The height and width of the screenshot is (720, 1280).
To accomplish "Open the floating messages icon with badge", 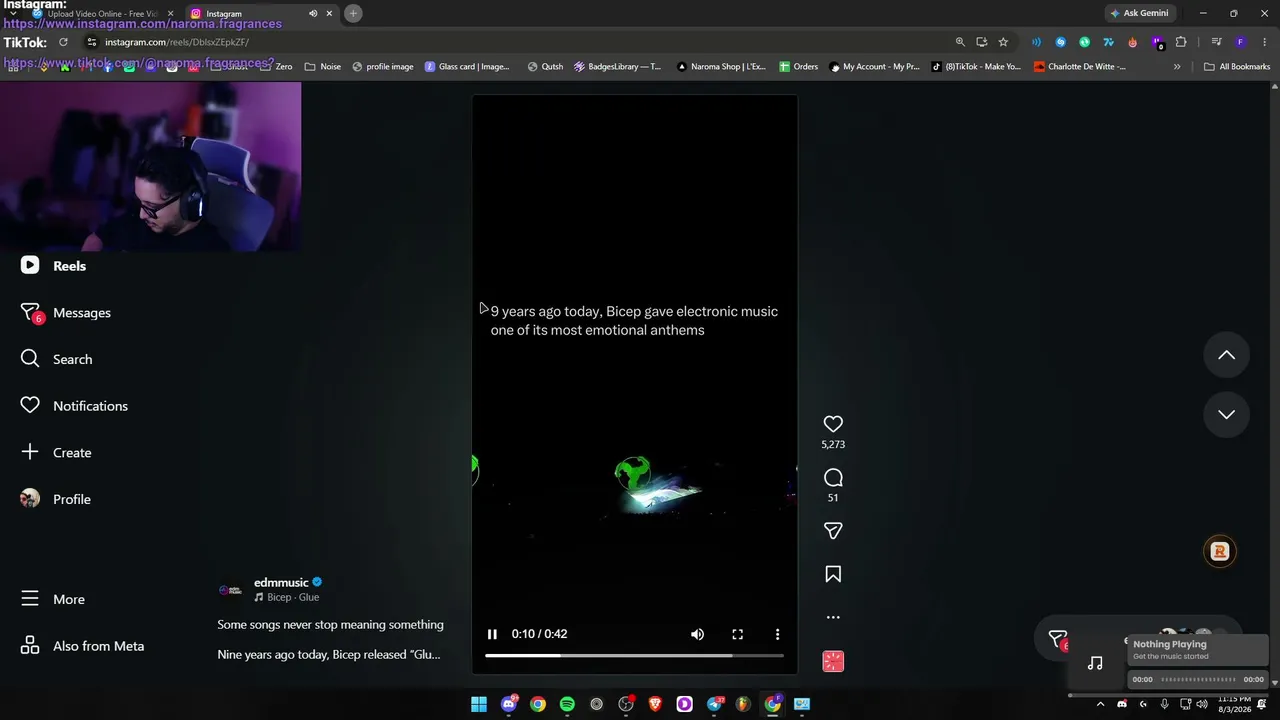I will (1058, 639).
